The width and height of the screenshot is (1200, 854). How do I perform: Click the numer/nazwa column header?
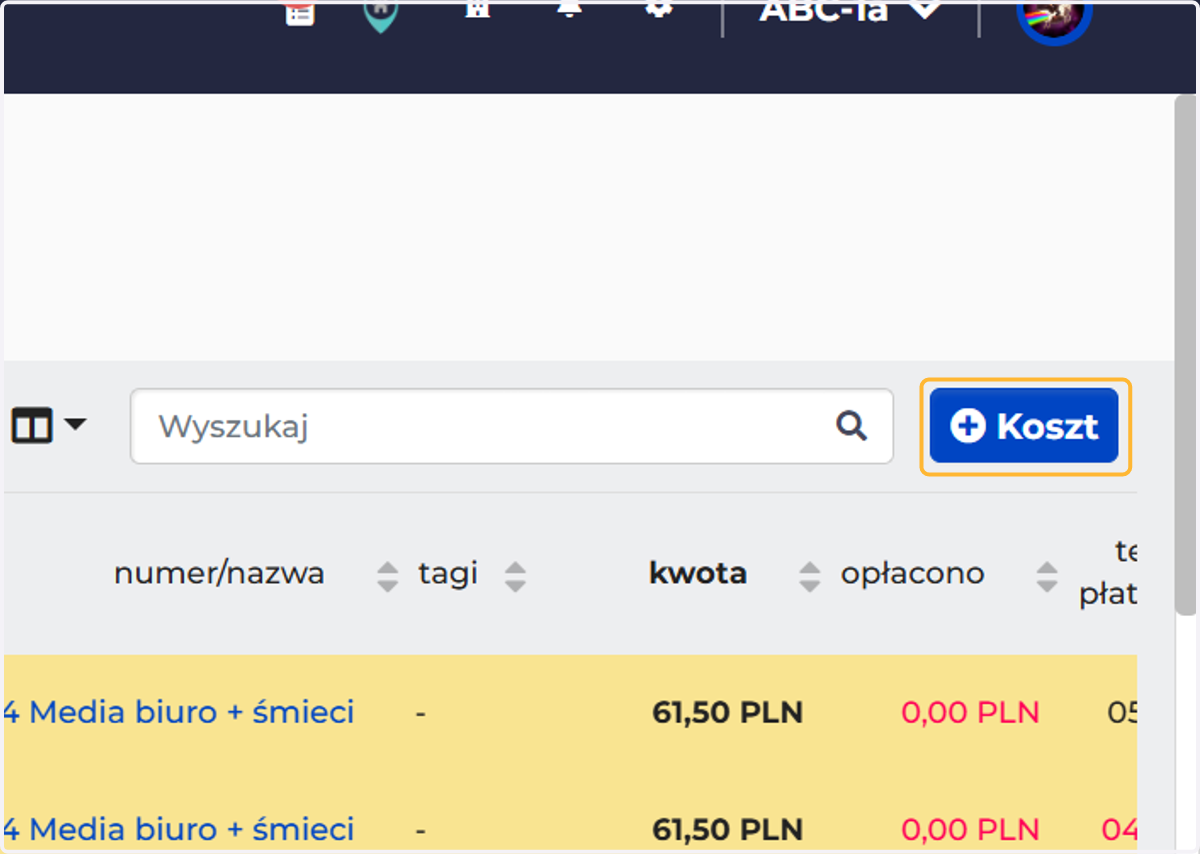click(219, 574)
